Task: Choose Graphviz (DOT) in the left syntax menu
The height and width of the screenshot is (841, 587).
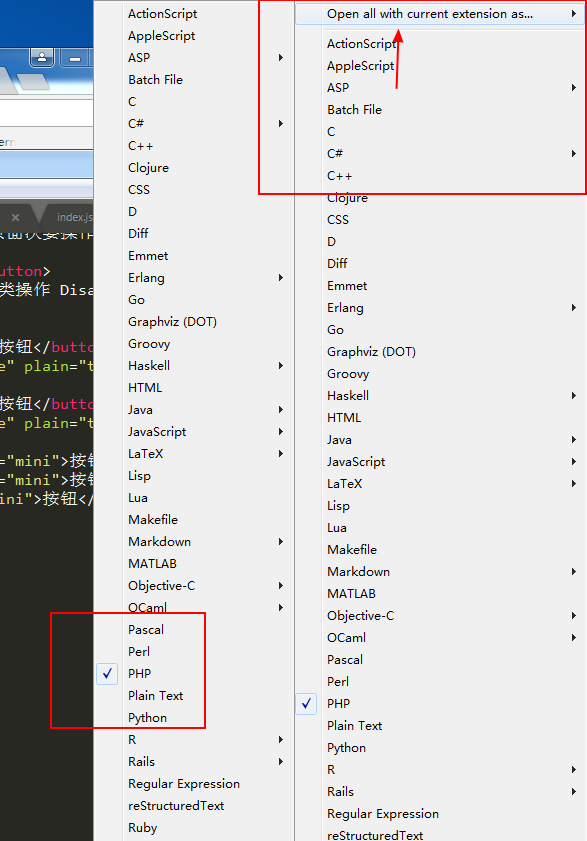Action: [x=172, y=322]
